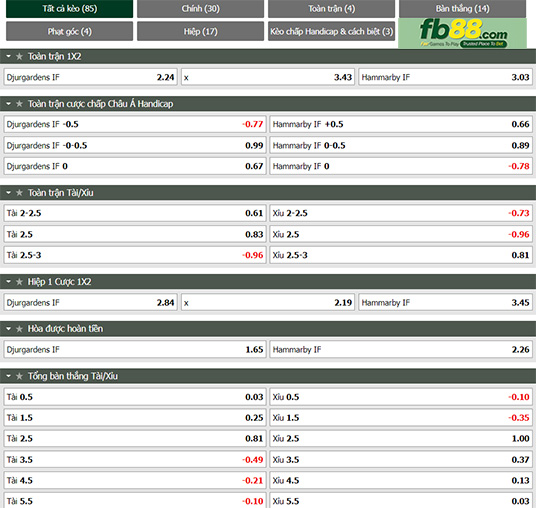Viewport: 536px width, 508px height.
Task: Choose Xỉu 2.5 at -0.96
Action: coord(401,234)
